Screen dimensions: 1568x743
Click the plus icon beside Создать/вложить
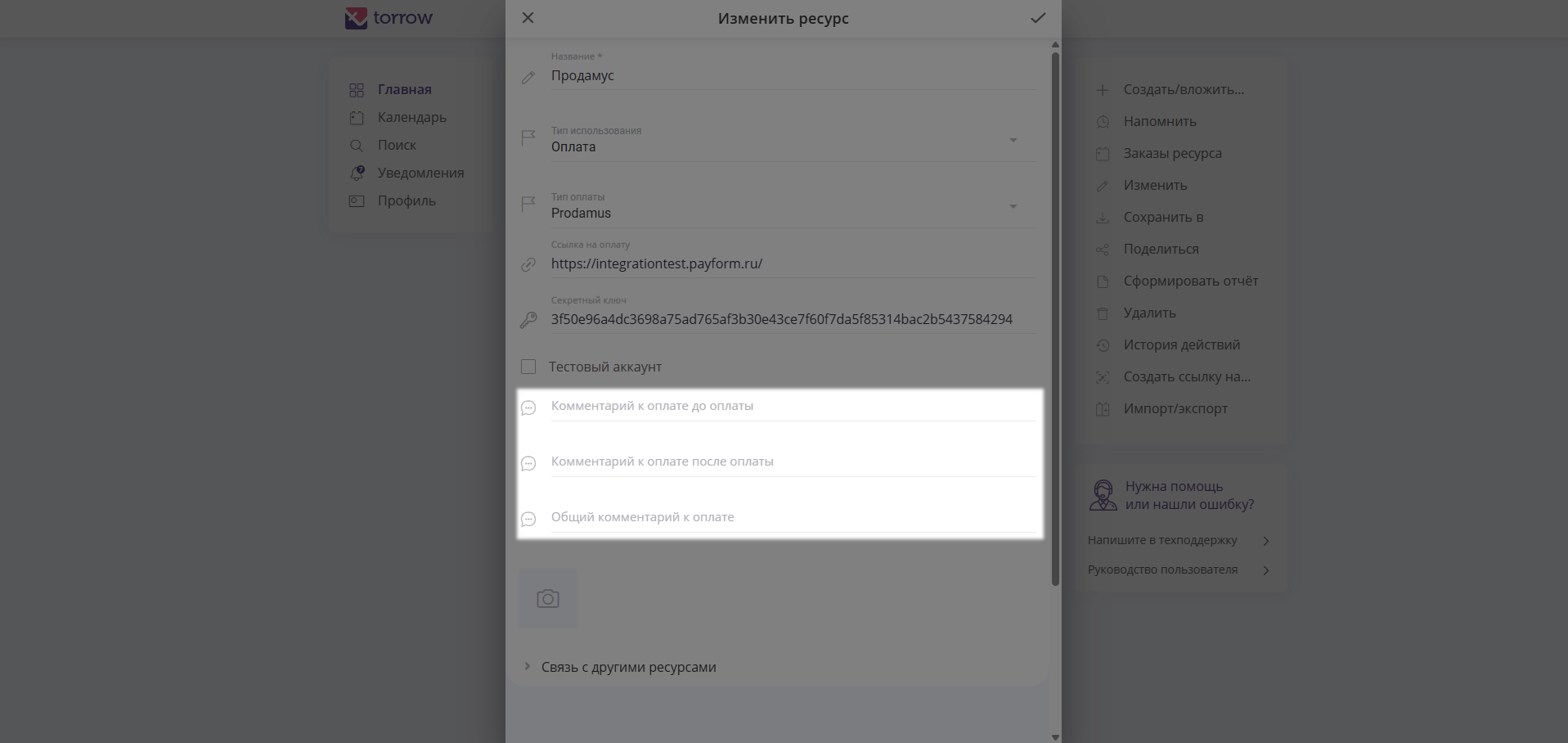coord(1103,90)
